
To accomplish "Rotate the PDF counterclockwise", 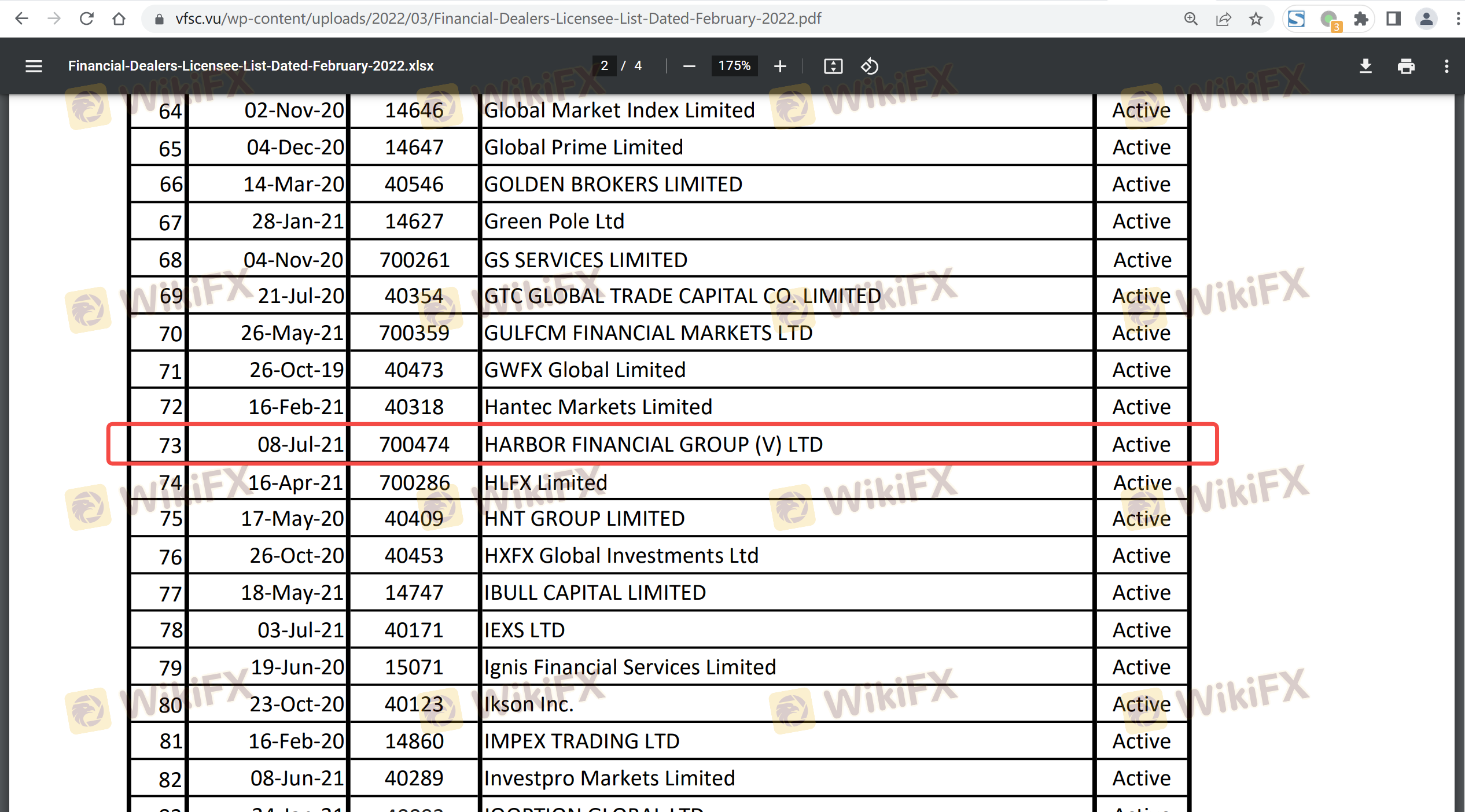I will [x=869, y=66].
